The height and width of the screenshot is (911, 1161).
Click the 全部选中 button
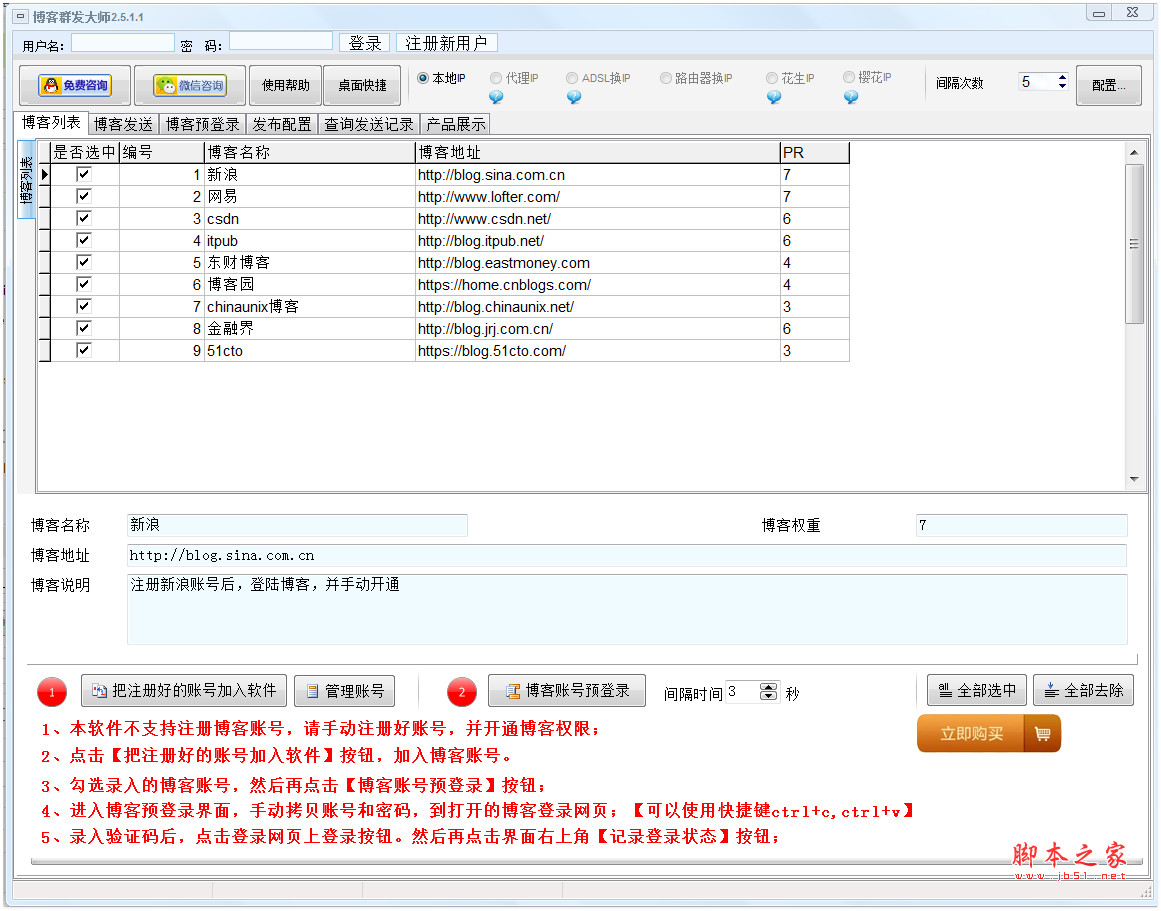tap(977, 691)
